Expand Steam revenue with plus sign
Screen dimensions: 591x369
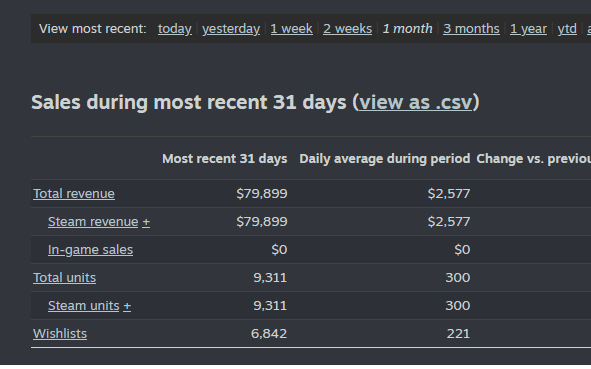tap(146, 222)
